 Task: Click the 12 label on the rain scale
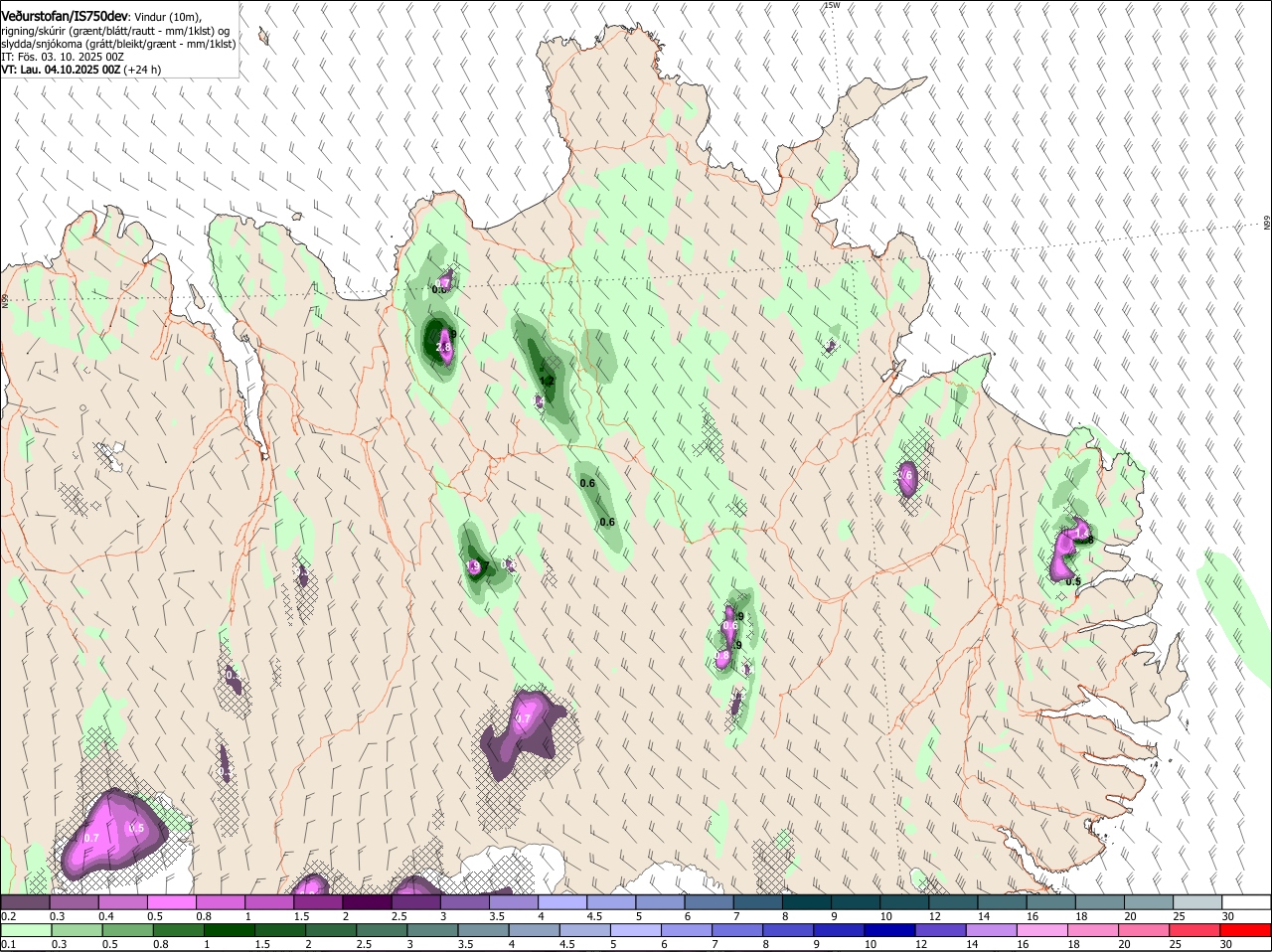[920, 944]
